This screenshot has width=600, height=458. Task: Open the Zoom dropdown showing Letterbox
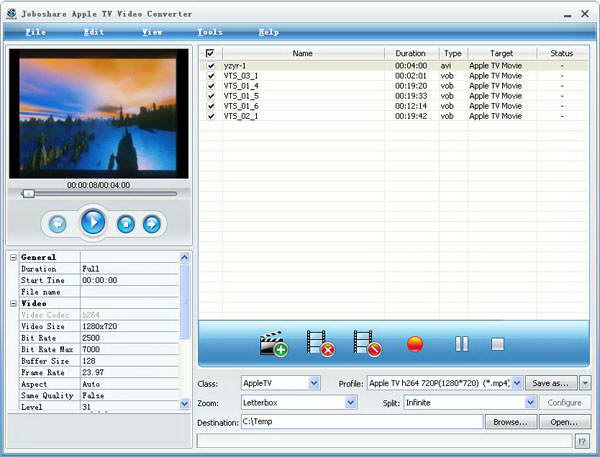tap(351, 402)
